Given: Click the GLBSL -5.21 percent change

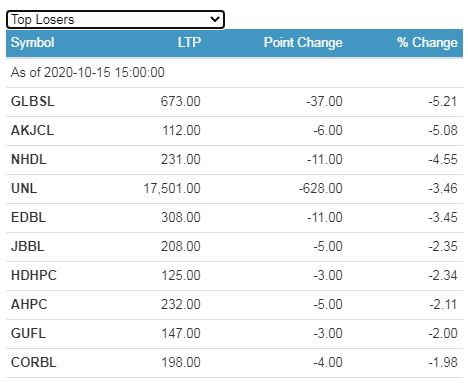Looking at the screenshot, I should tap(443, 101).
